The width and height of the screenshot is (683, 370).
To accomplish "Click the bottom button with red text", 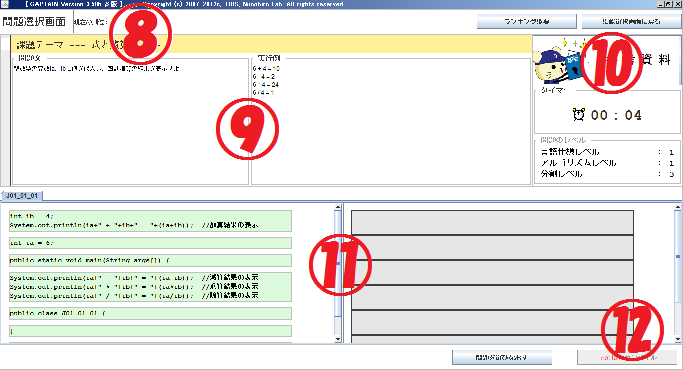I will 629,357.
